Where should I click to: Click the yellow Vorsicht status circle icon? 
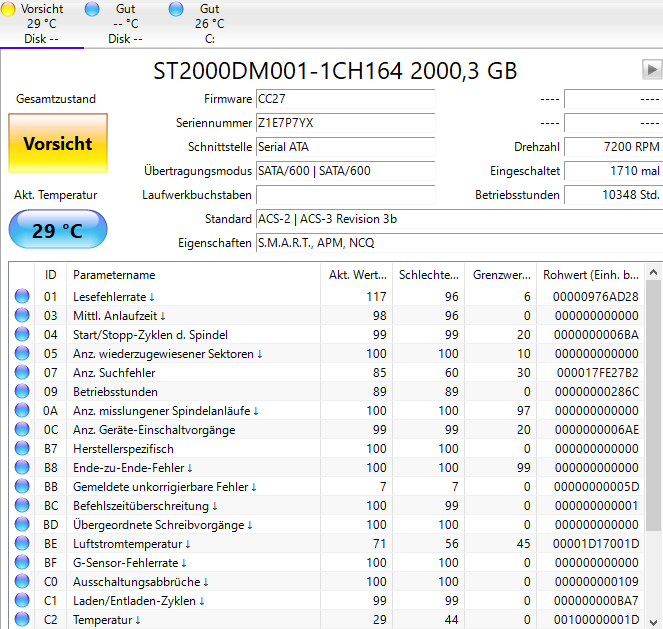(x=8, y=9)
